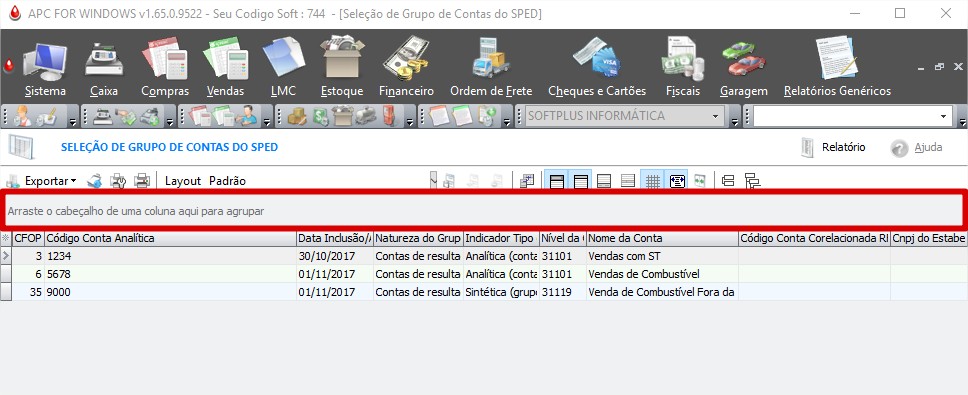Sort by Código Conta Analítica header

point(170,238)
